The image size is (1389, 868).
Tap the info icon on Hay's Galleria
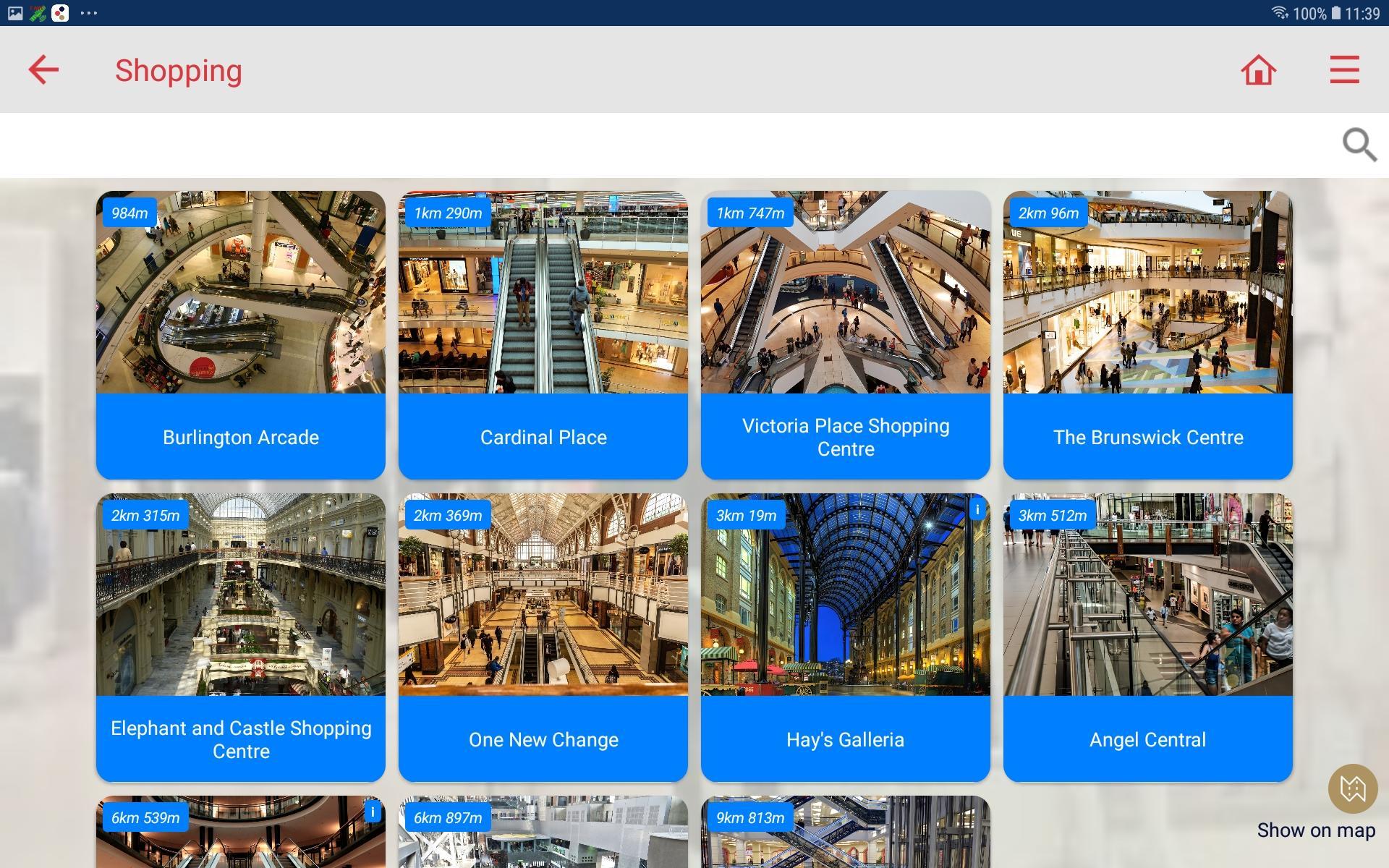pyautogui.click(x=977, y=510)
